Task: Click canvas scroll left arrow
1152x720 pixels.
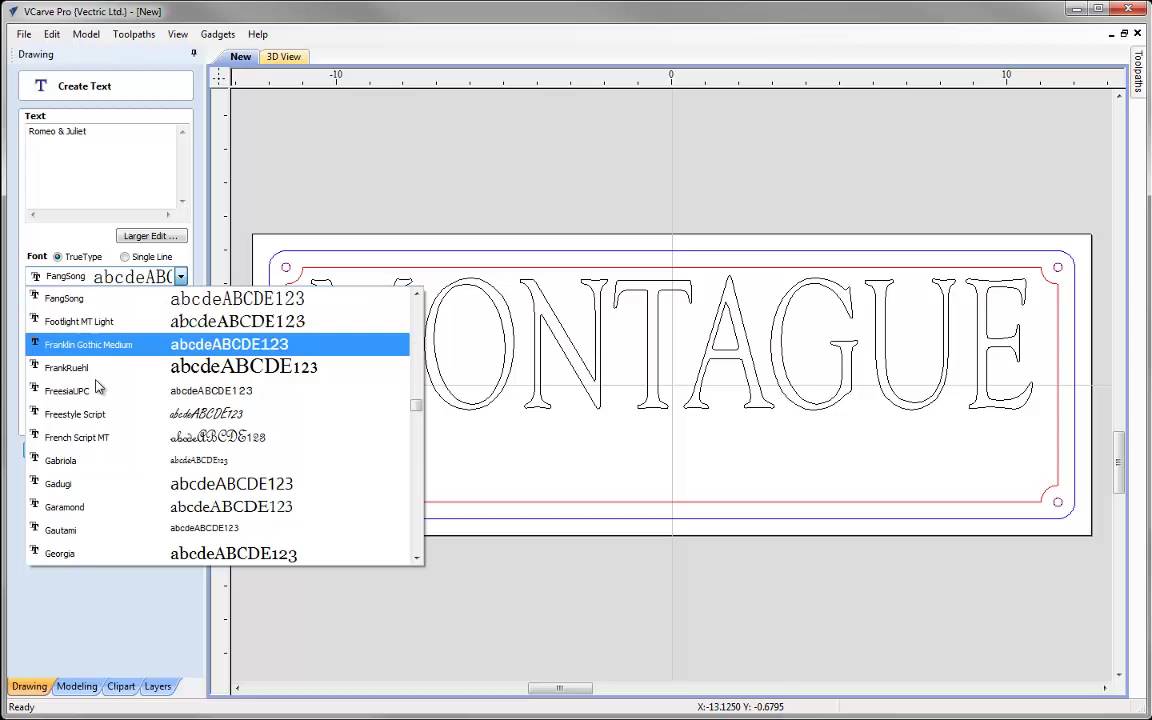Action: [237, 688]
